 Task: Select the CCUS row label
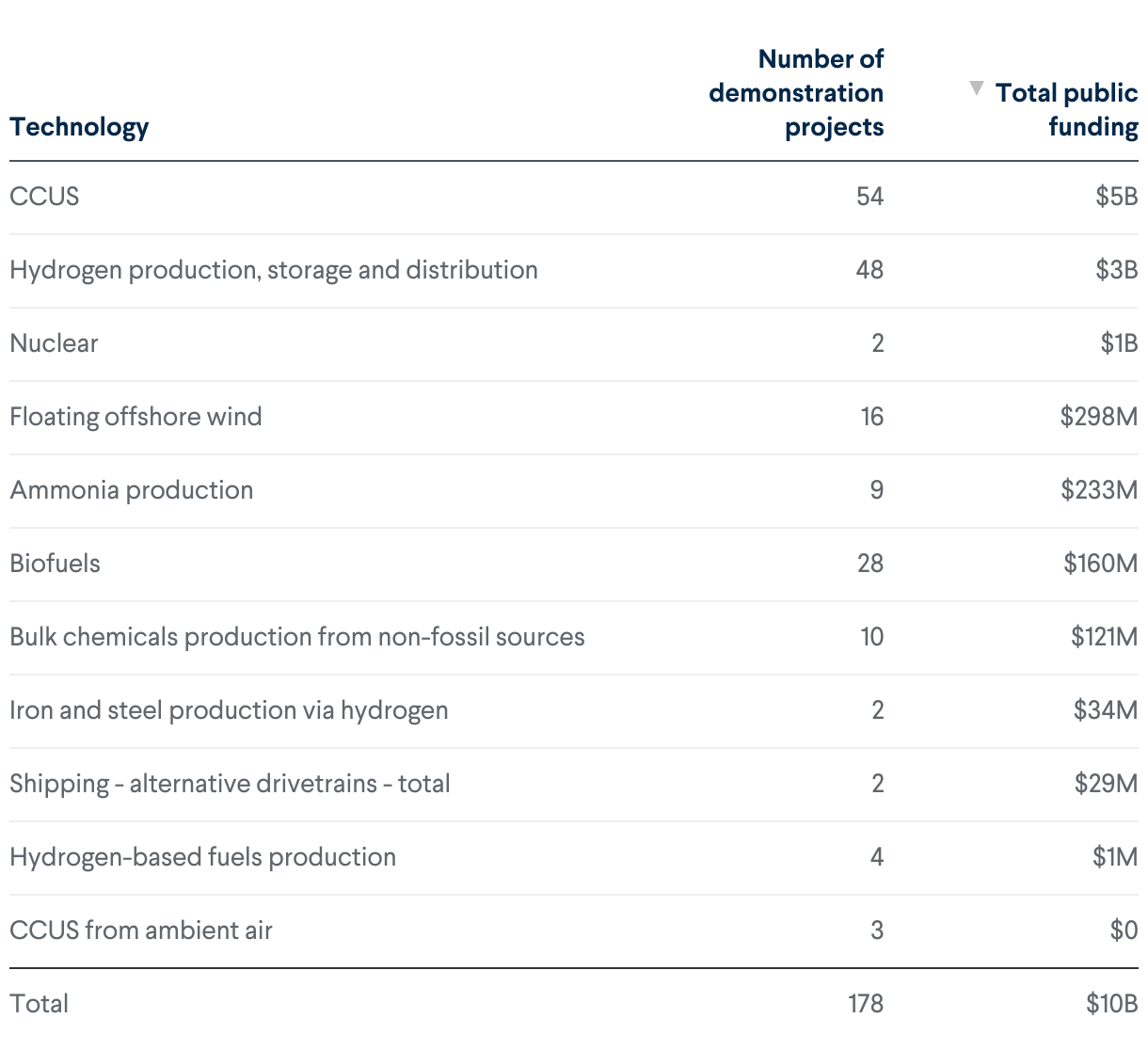coord(44,197)
